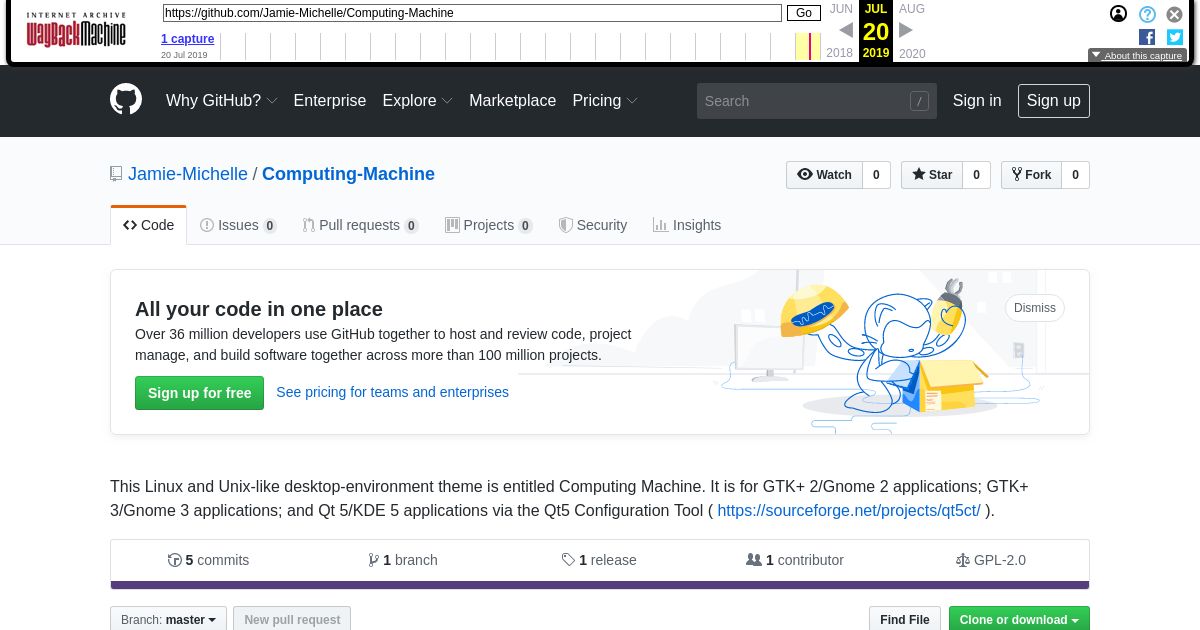Click the forks count 0
Screen dimensions: 1200x630
tap(1075, 175)
